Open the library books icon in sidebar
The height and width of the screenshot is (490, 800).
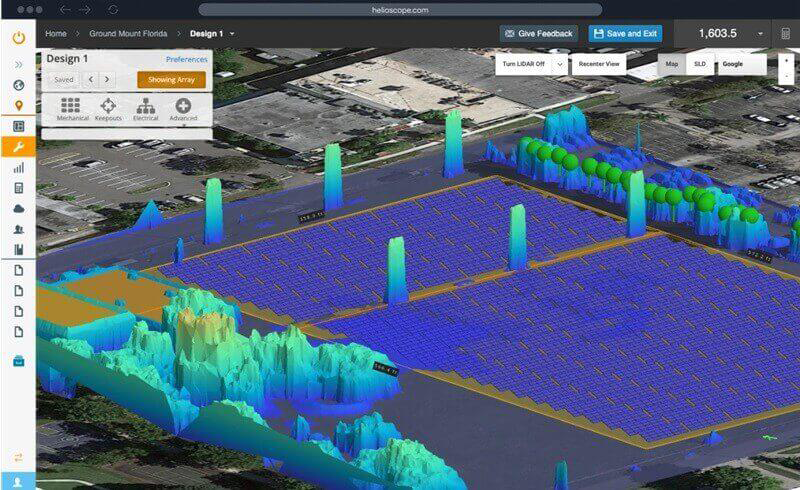[x=18, y=249]
